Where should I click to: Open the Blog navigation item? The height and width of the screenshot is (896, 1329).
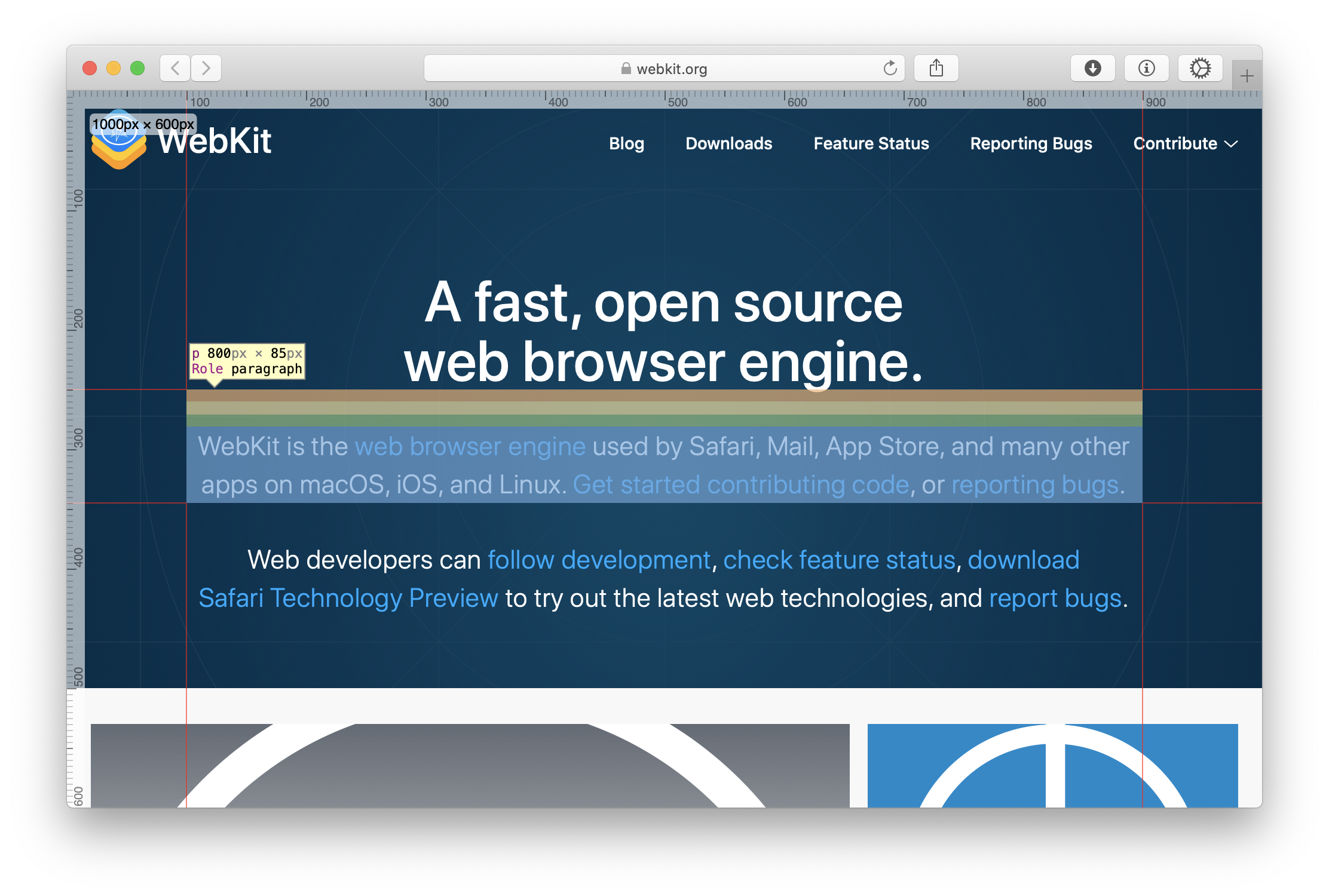626,144
